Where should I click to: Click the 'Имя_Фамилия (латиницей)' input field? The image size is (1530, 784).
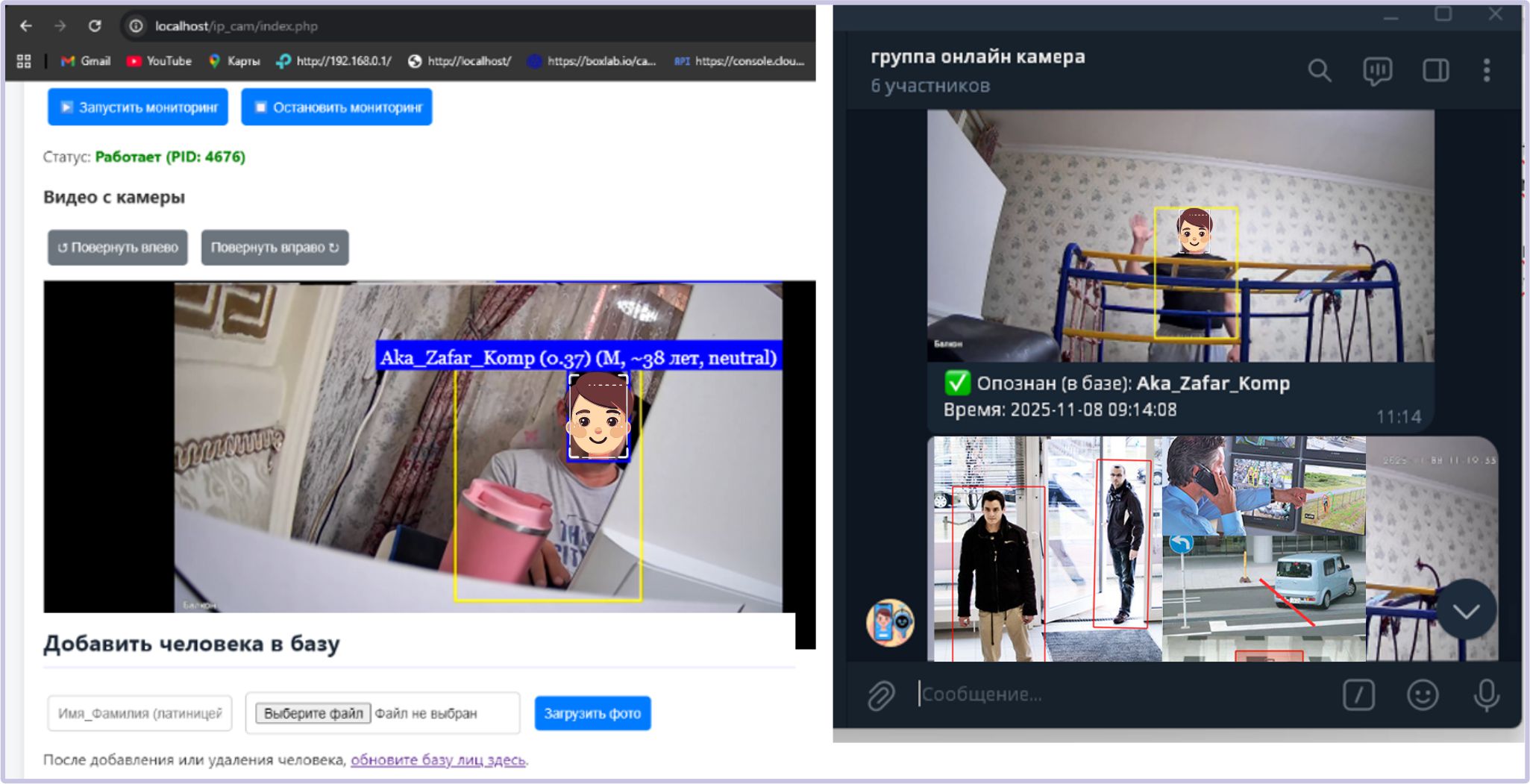tap(139, 713)
